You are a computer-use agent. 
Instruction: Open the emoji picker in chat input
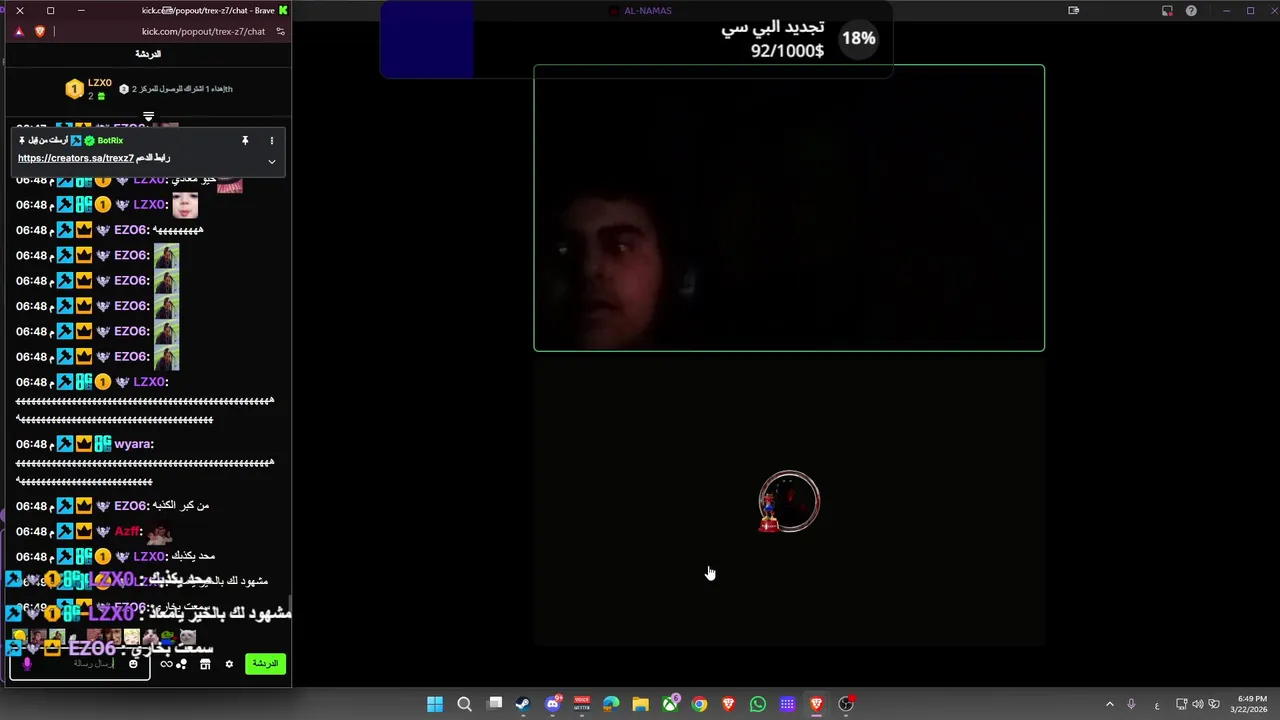(x=133, y=664)
